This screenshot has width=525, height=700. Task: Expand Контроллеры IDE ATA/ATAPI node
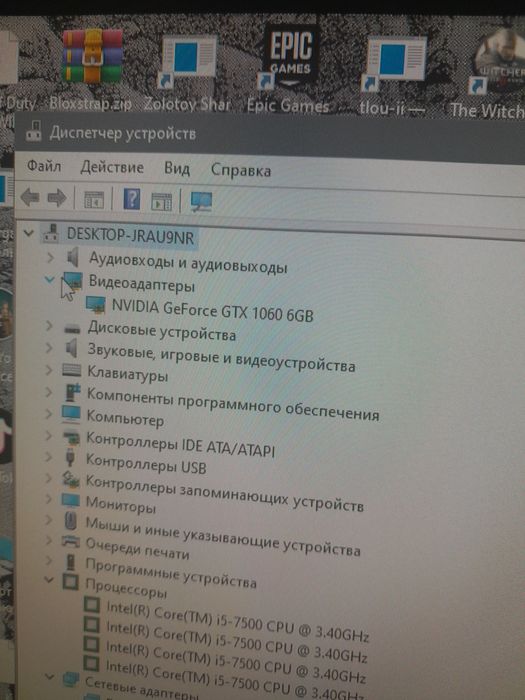(x=48, y=435)
